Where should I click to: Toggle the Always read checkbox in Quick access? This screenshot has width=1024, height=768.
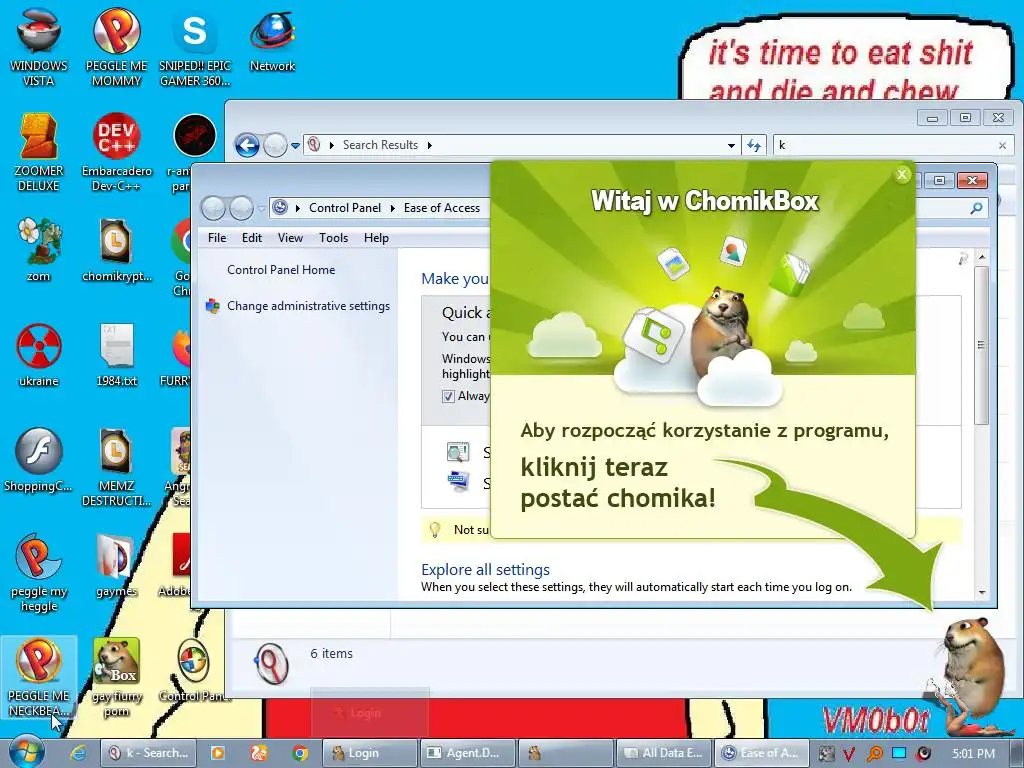point(448,396)
